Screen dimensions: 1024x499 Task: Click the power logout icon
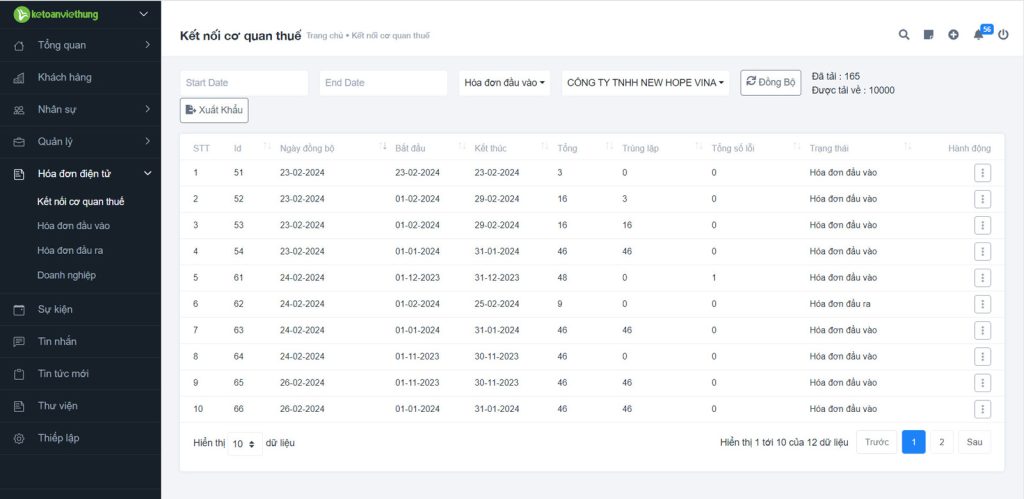point(1003,35)
